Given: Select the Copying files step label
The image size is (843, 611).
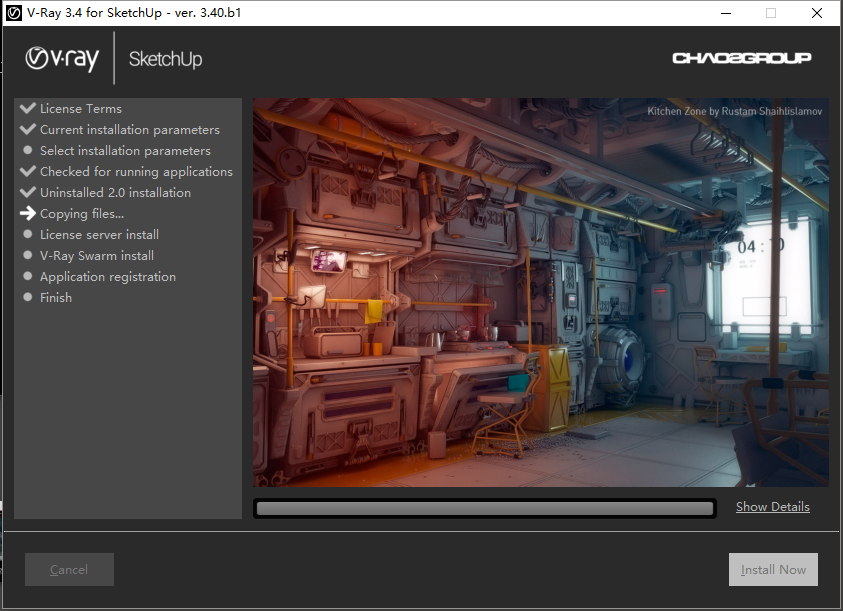Looking at the screenshot, I should pyautogui.click(x=82, y=214).
